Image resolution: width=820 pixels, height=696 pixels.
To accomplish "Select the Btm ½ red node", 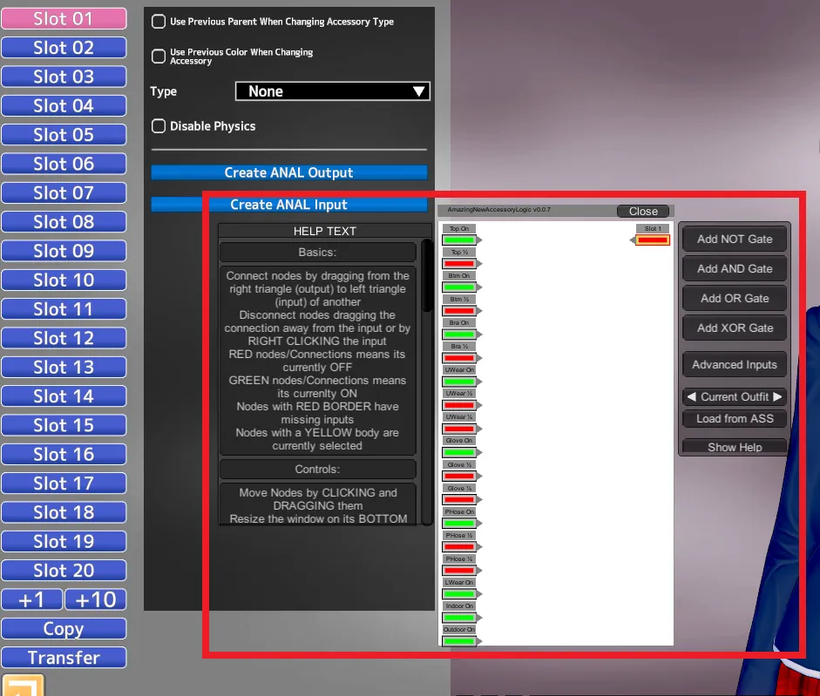I will pyautogui.click(x=459, y=310).
